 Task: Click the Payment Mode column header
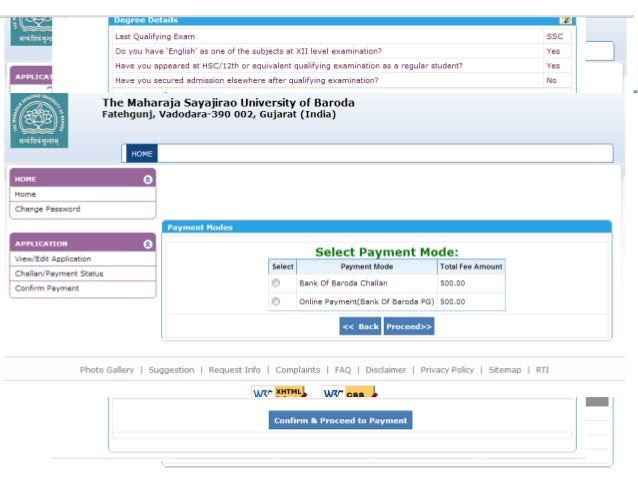coord(367,267)
